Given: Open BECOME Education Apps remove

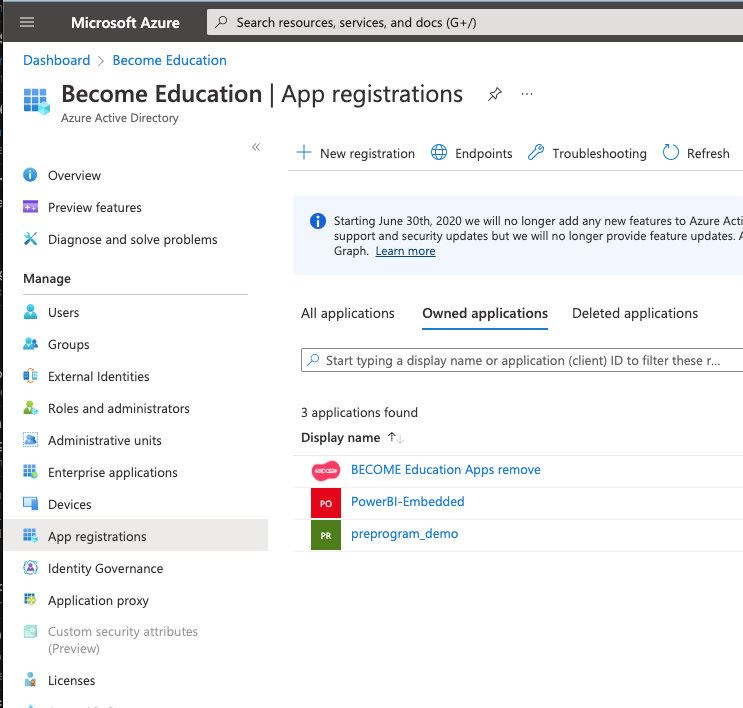Looking at the screenshot, I should pyautogui.click(x=445, y=470).
